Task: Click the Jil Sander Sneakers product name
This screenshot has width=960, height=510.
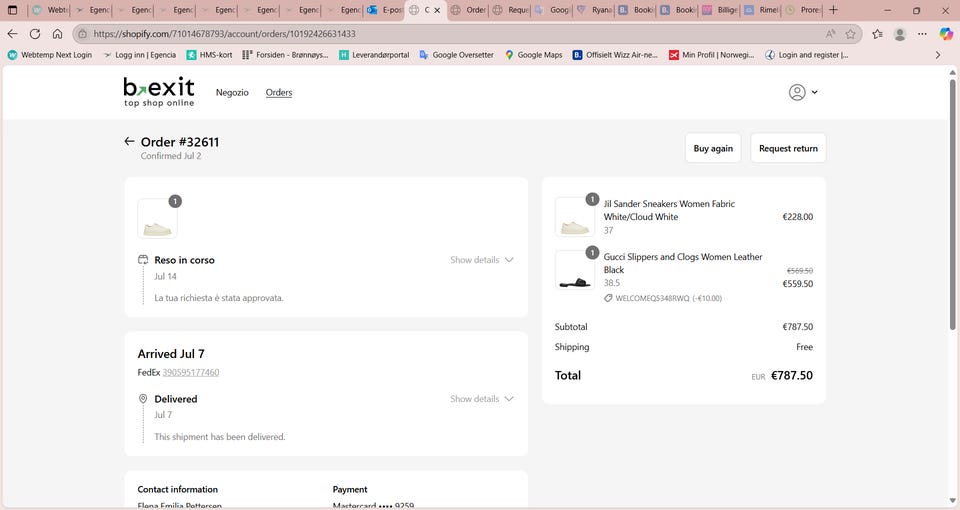Action: [x=669, y=210]
